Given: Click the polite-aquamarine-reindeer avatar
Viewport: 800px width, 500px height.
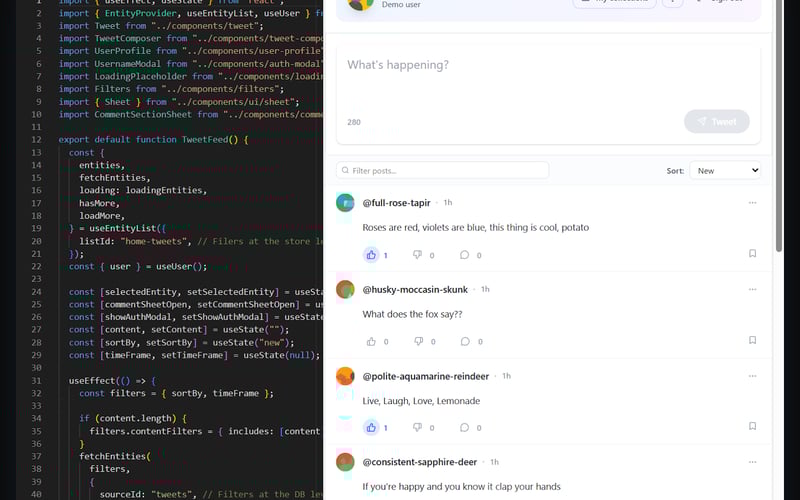Looking at the screenshot, I should pos(345,376).
